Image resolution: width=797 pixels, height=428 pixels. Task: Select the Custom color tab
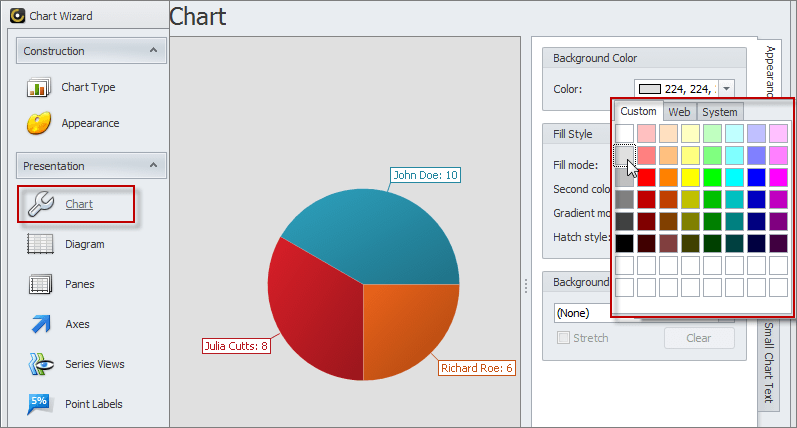[x=638, y=112]
